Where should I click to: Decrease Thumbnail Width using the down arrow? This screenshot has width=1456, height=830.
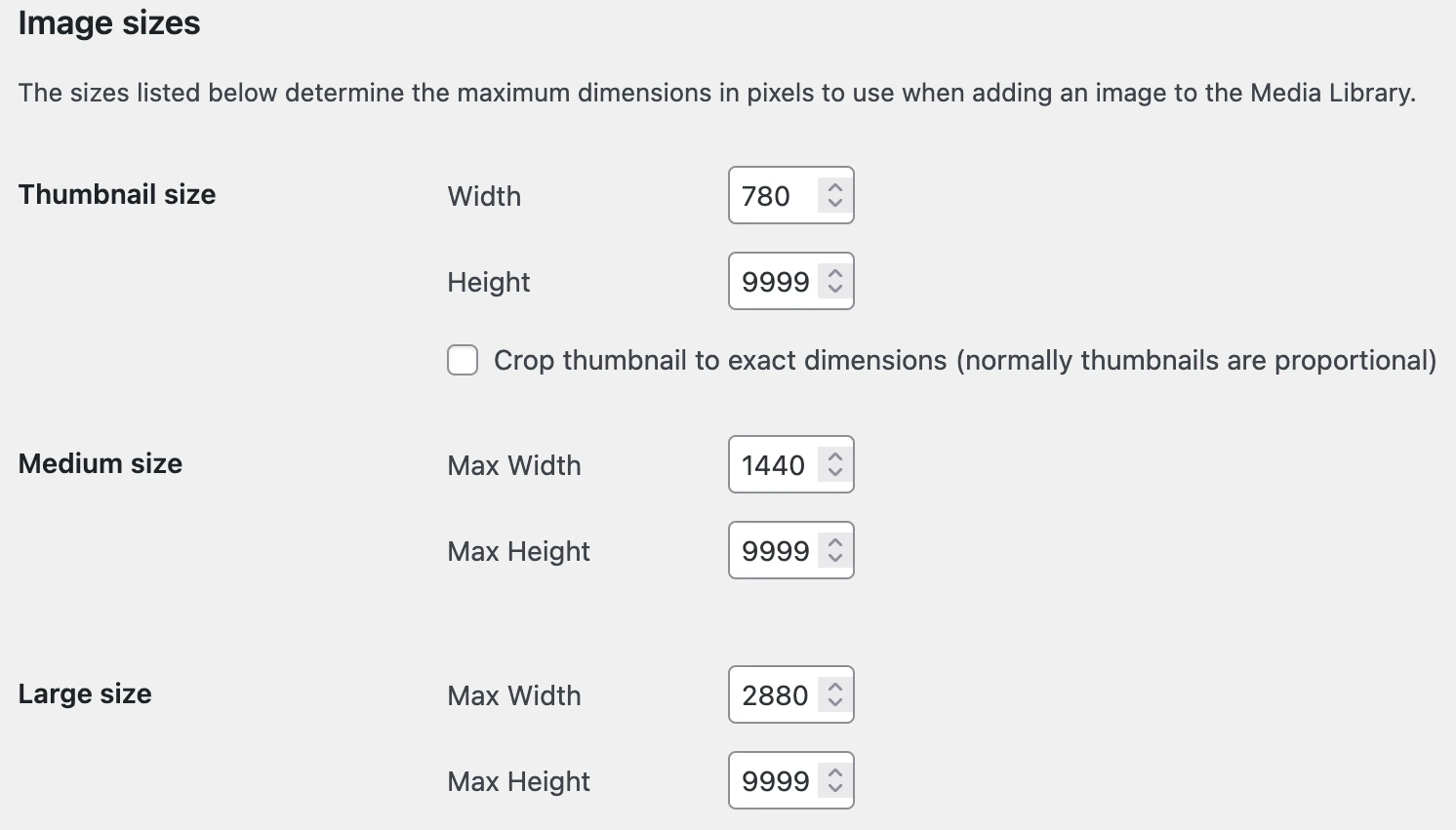(x=834, y=203)
